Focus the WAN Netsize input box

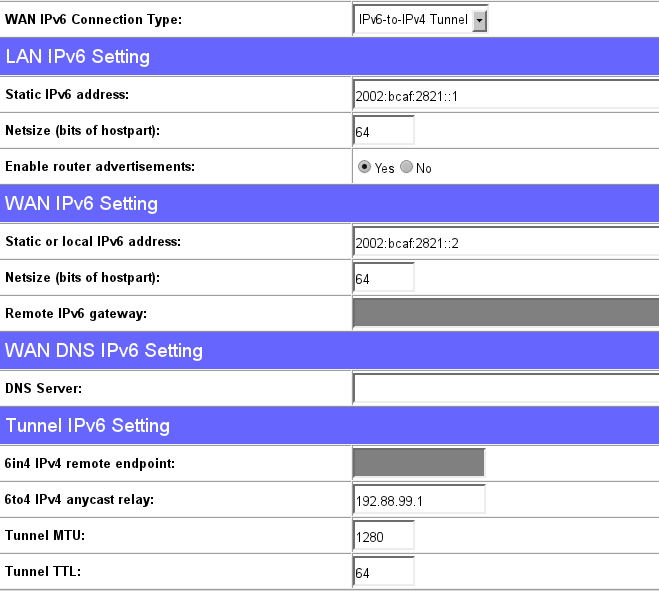click(x=384, y=278)
